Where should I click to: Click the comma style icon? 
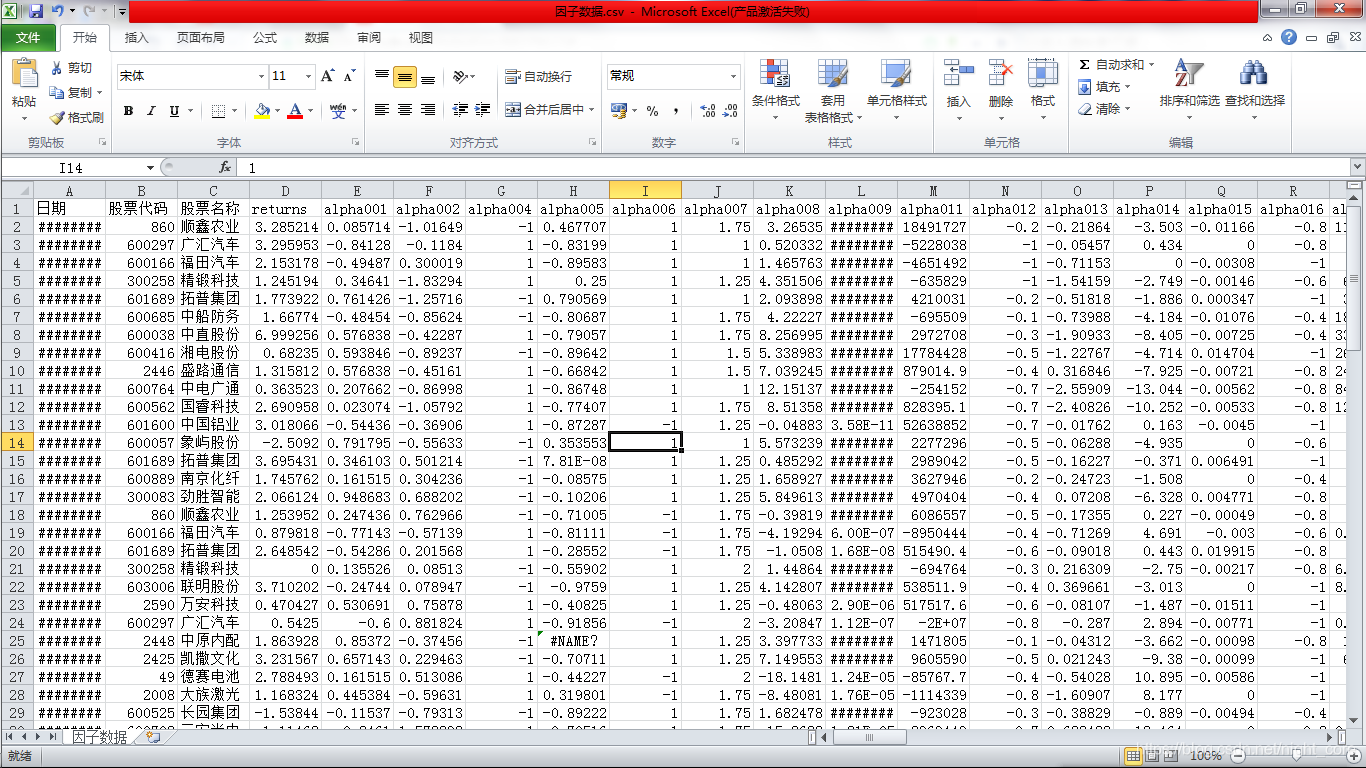(x=676, y=110)
